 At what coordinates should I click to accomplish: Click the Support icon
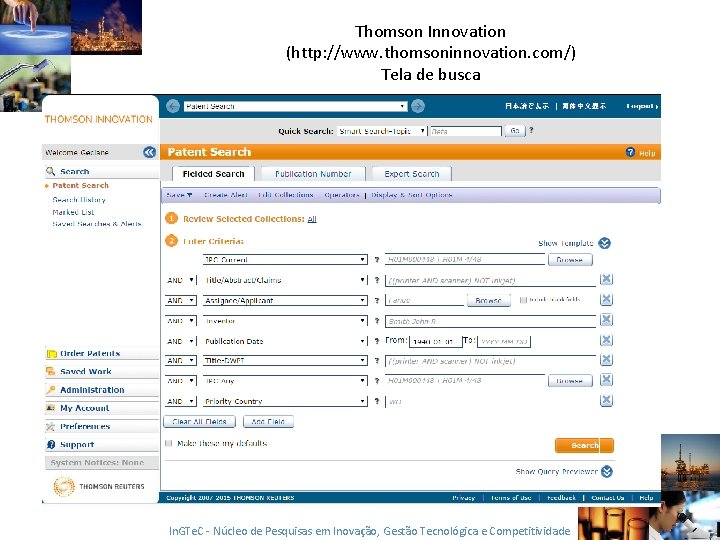pos(51,444)
